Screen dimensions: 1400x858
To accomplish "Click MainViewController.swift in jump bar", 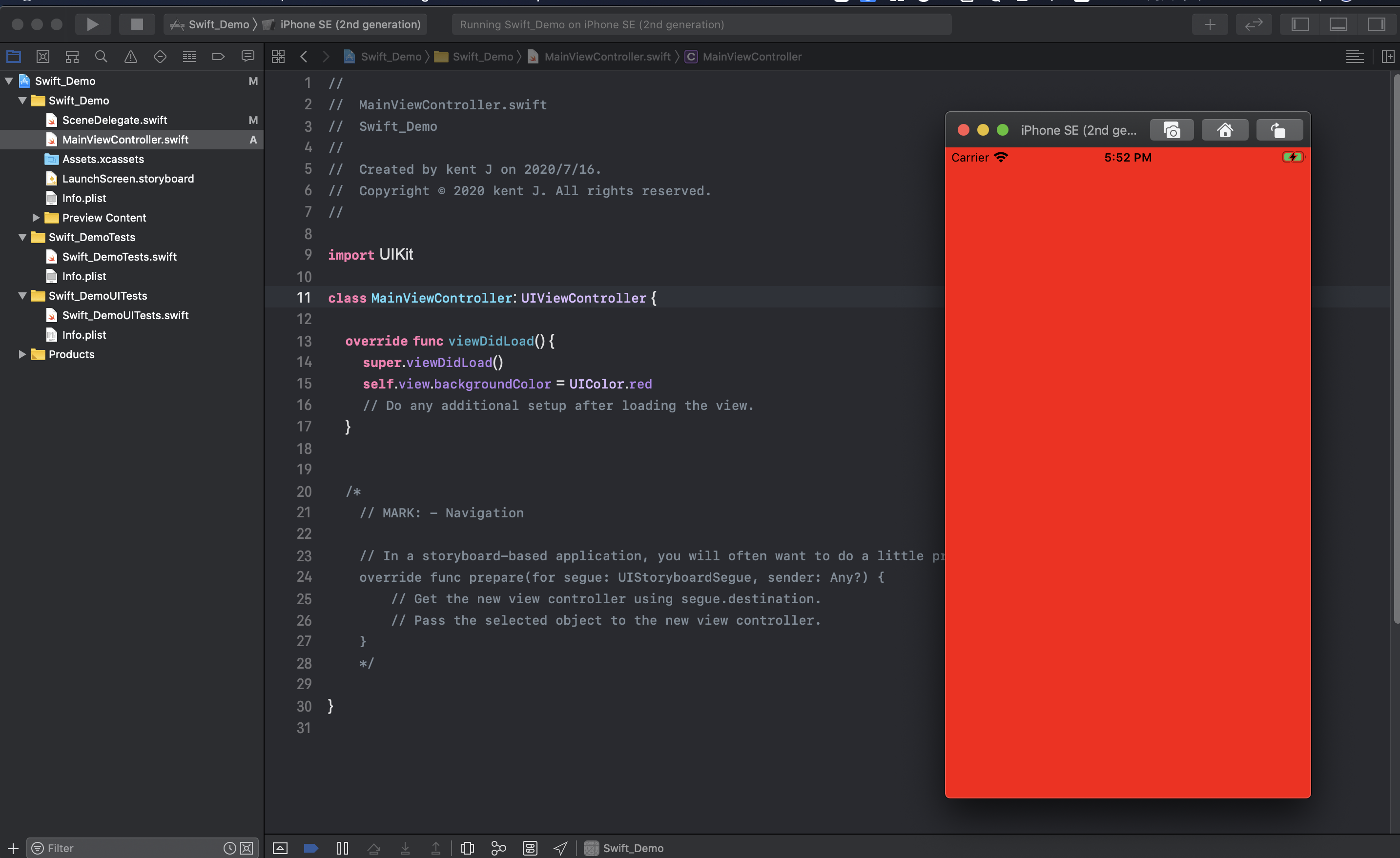I will [607, 56].
